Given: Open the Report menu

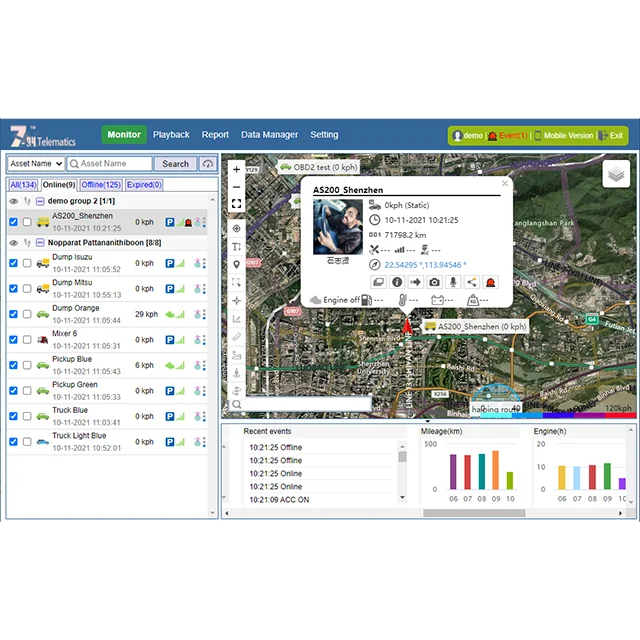Looking at the screenshot, I should [215, 135].
